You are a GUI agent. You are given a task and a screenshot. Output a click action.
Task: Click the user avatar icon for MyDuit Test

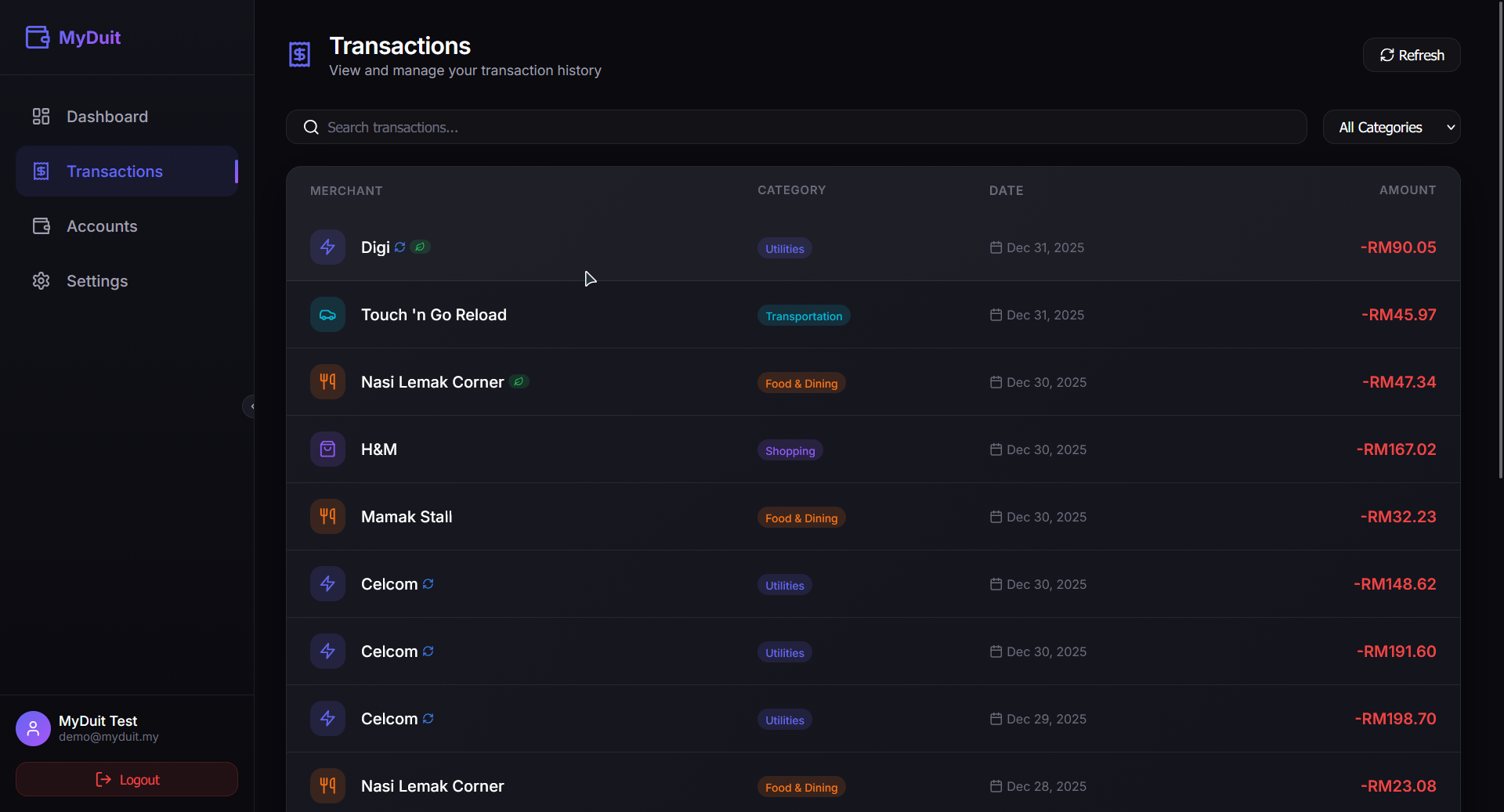(33, 728)
